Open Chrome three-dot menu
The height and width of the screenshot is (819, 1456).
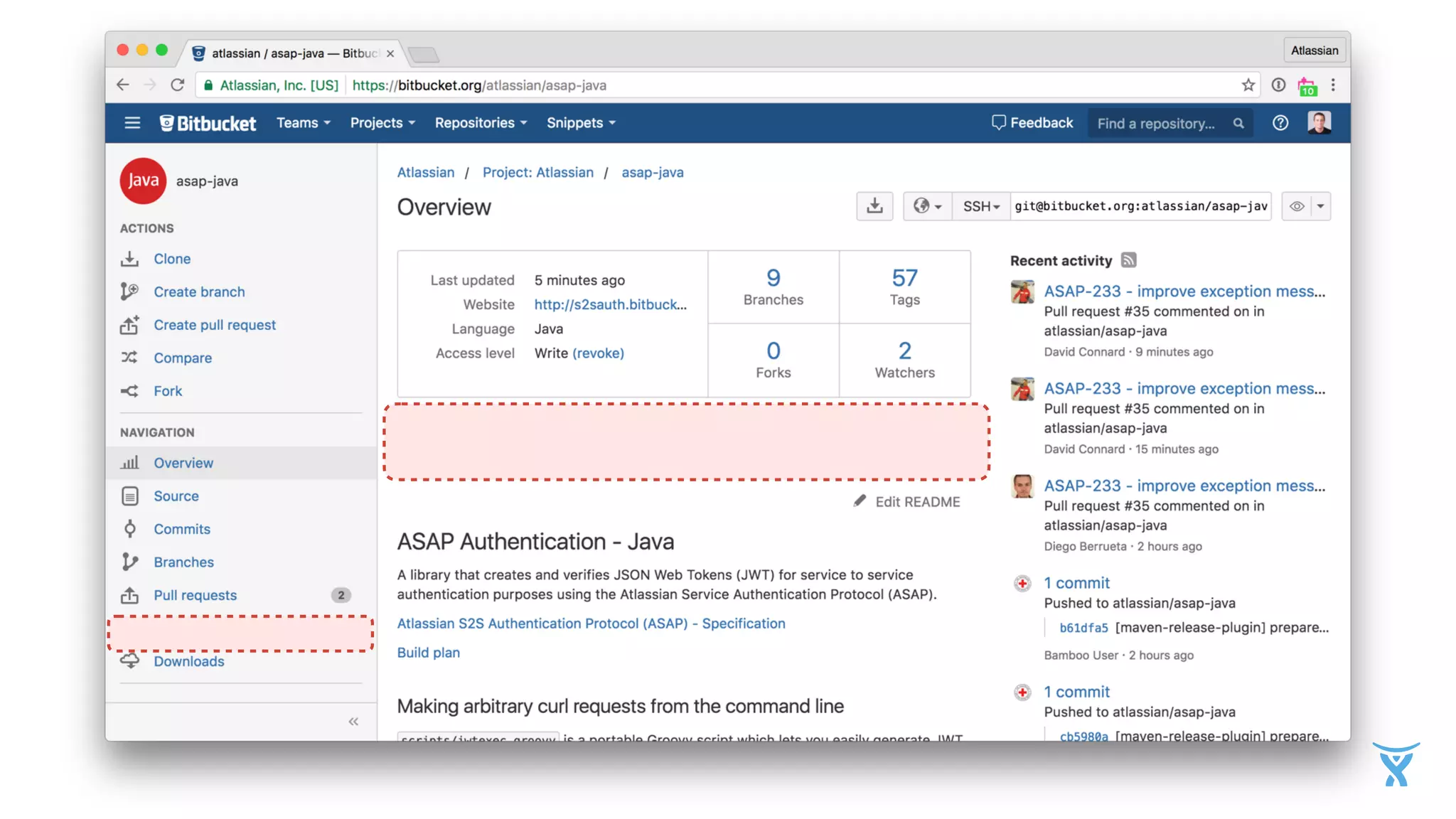1333,85
